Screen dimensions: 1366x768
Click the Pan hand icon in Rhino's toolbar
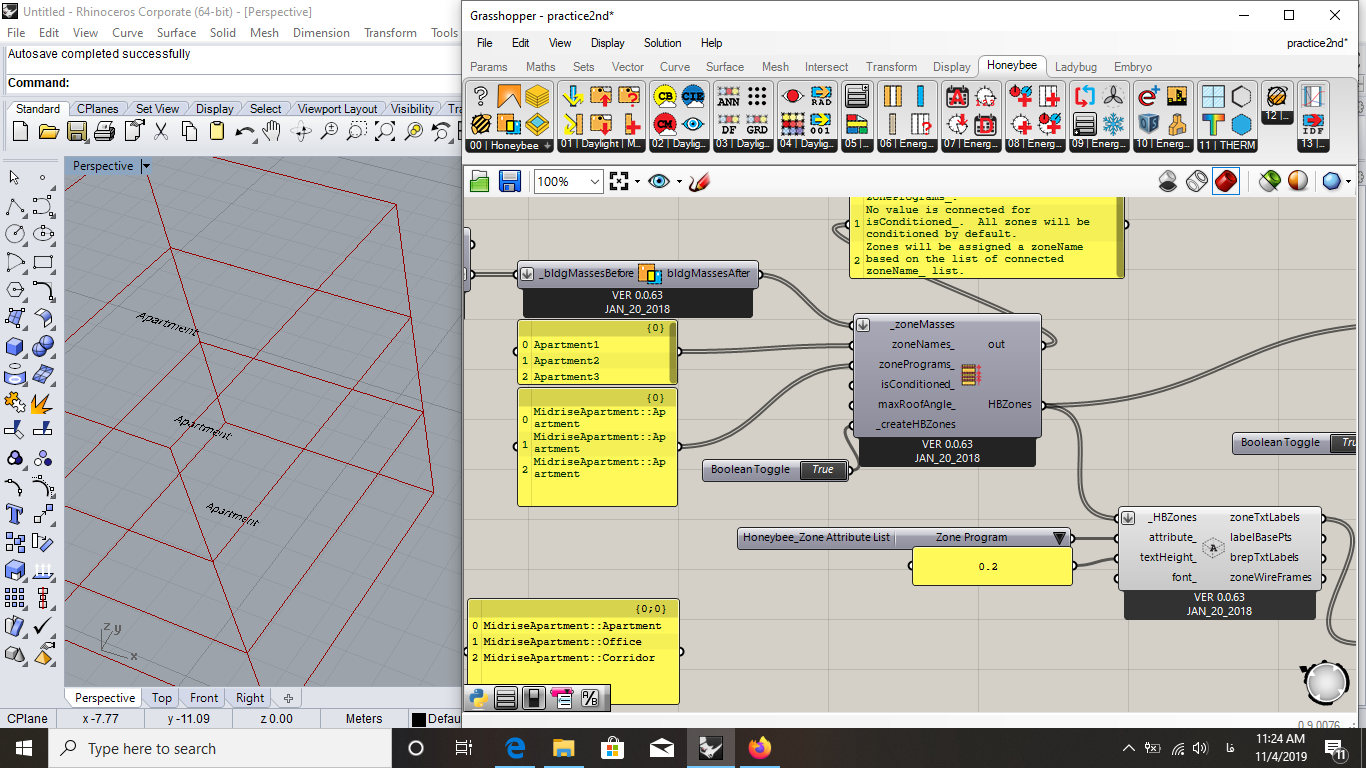click(x=271, y=131)
